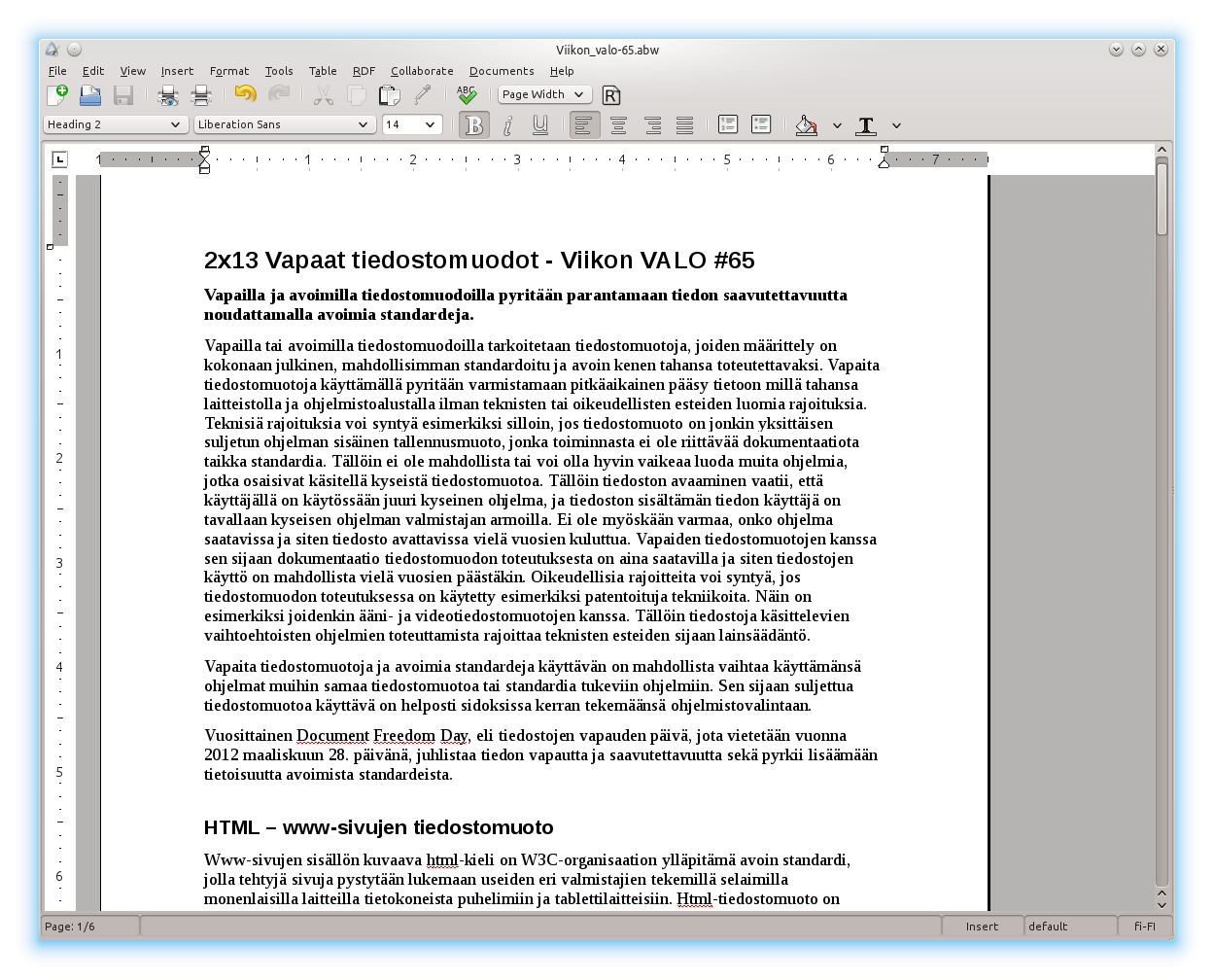The image size is (1214, 980).
Task: Click the Insert mode status bar field
Action: point(982,927)
